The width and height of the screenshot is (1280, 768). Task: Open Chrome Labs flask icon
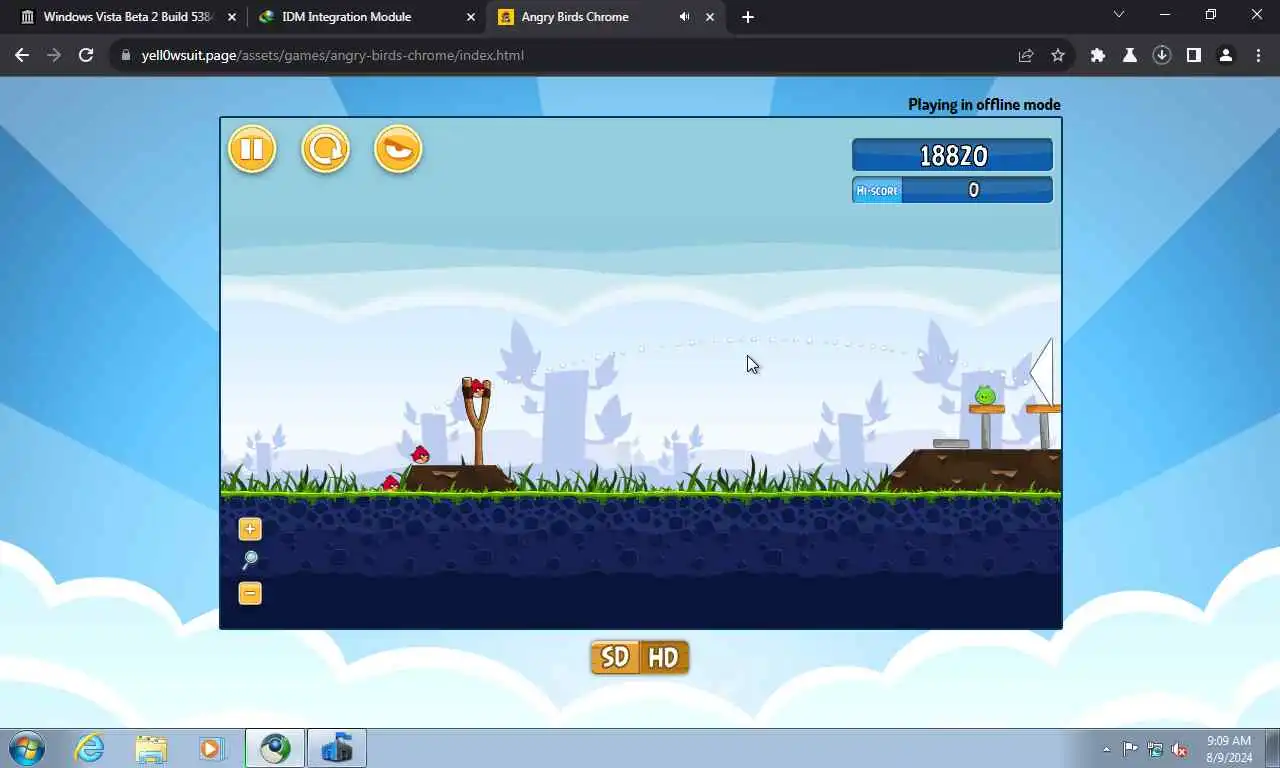point(1130,55)
